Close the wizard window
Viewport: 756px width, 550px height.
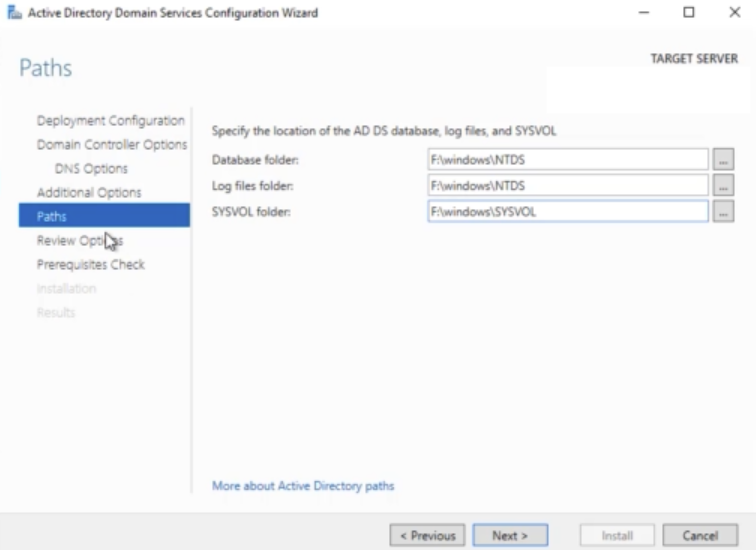click(x=734, y=13)
